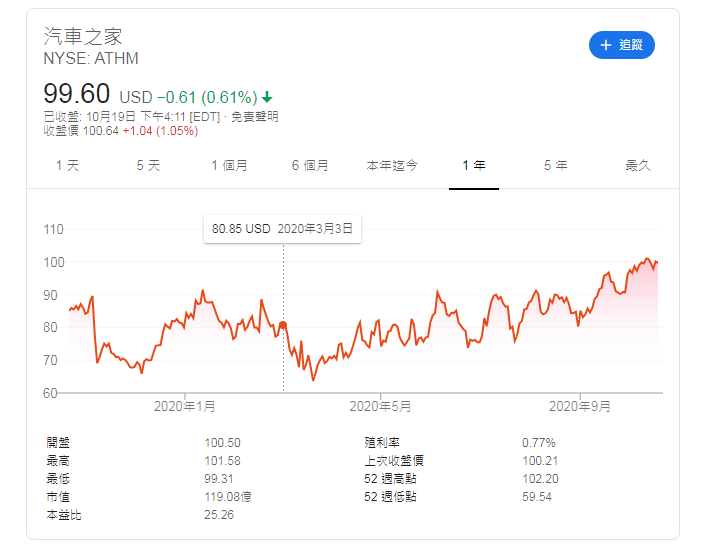Viewport: 702px width, 554px height.
Task: Click the 上次收盤價 value 100.21
Action: [x=540, y=460]
